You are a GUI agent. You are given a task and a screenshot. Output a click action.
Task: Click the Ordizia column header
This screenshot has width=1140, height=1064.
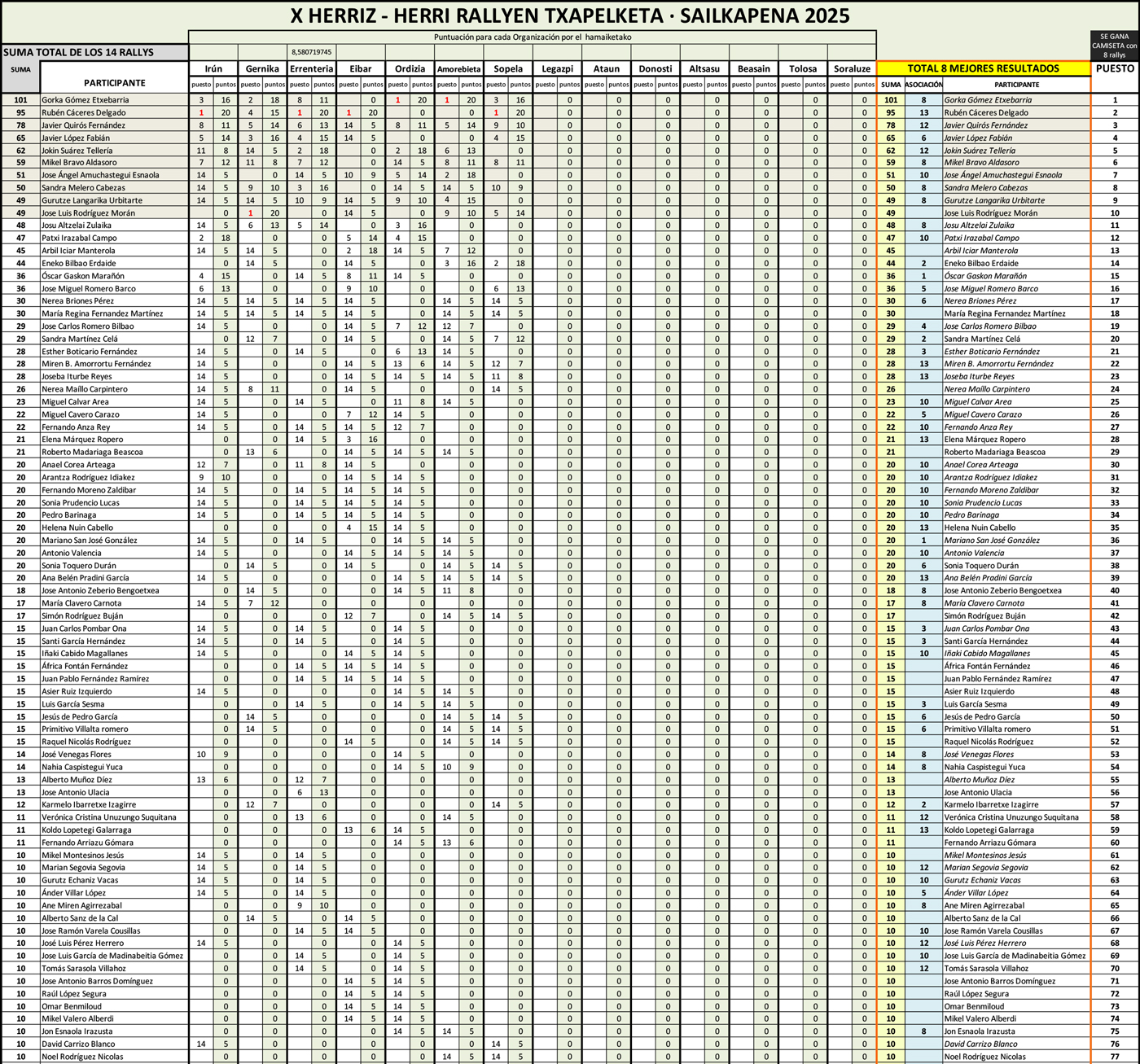[410, 68]
